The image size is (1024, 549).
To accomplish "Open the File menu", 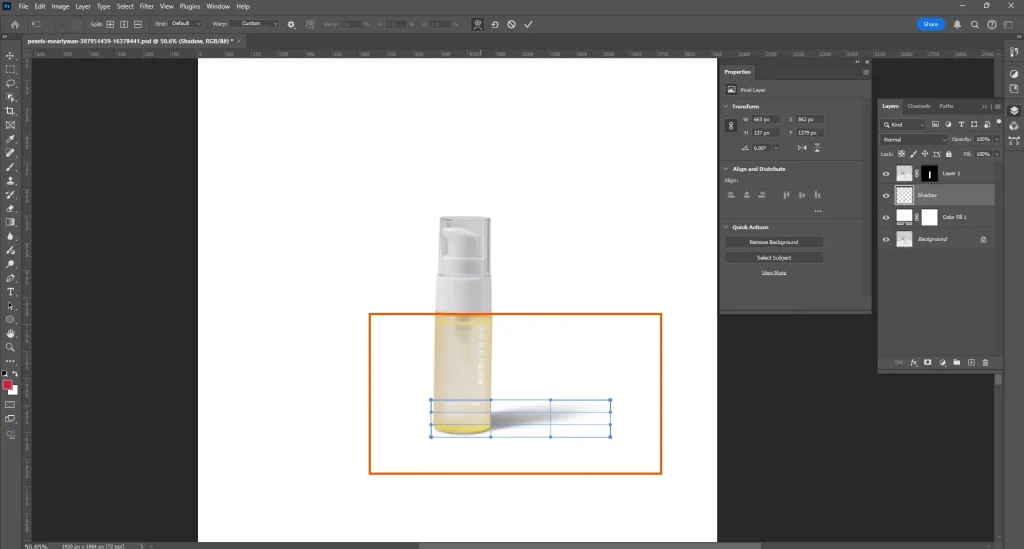I will [23, 7].
